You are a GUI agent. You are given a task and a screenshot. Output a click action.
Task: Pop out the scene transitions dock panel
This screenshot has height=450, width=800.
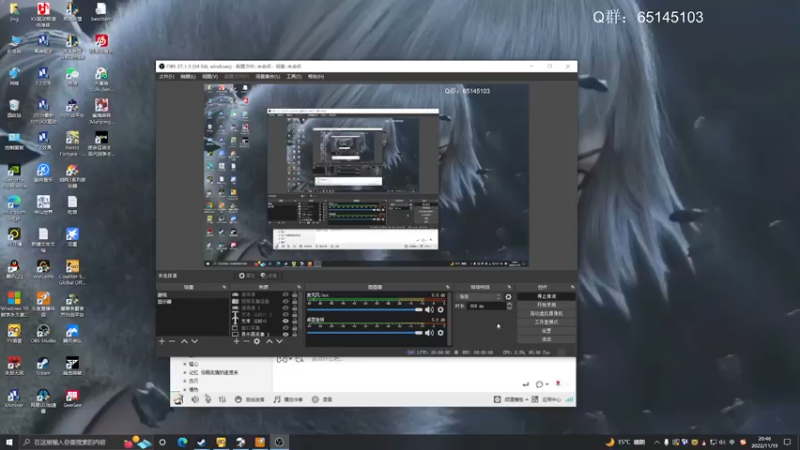(x=509, y=287)
